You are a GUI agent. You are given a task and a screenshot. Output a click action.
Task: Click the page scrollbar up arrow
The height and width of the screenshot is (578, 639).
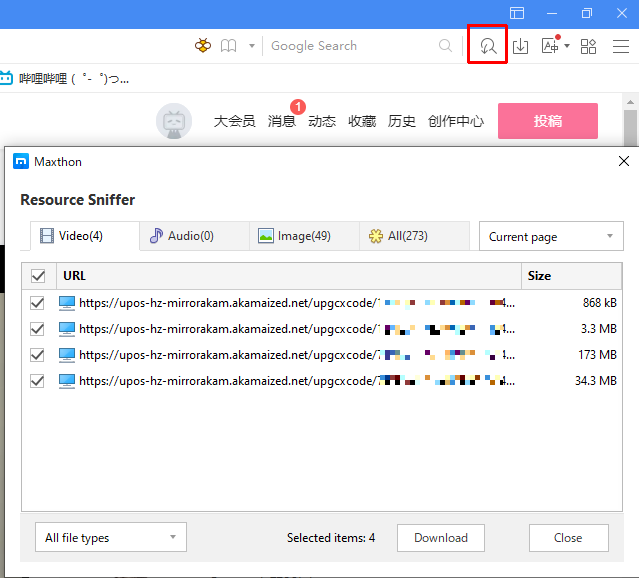[630, 102]
